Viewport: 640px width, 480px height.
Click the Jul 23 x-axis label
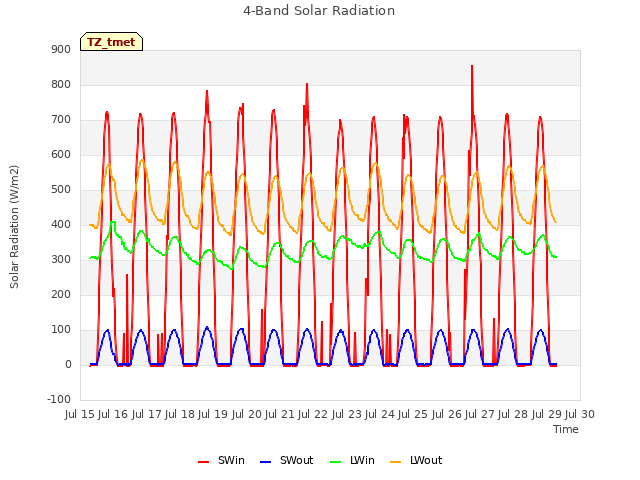coord(347,414)
